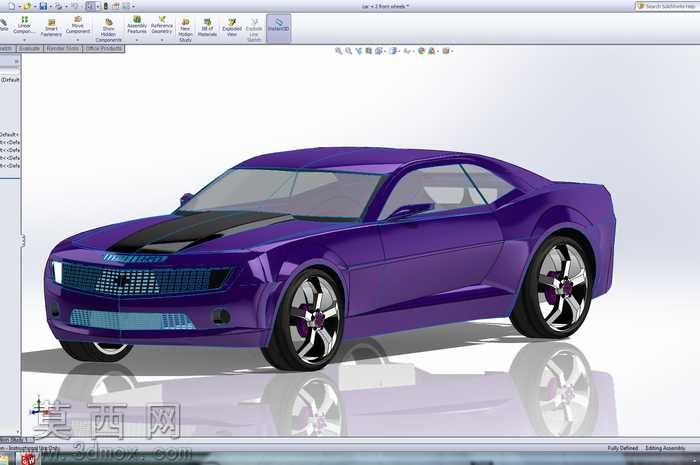700x465 pixels.
Task: Click the coordinate triad in the viewport corner
Action: (38, 407)
